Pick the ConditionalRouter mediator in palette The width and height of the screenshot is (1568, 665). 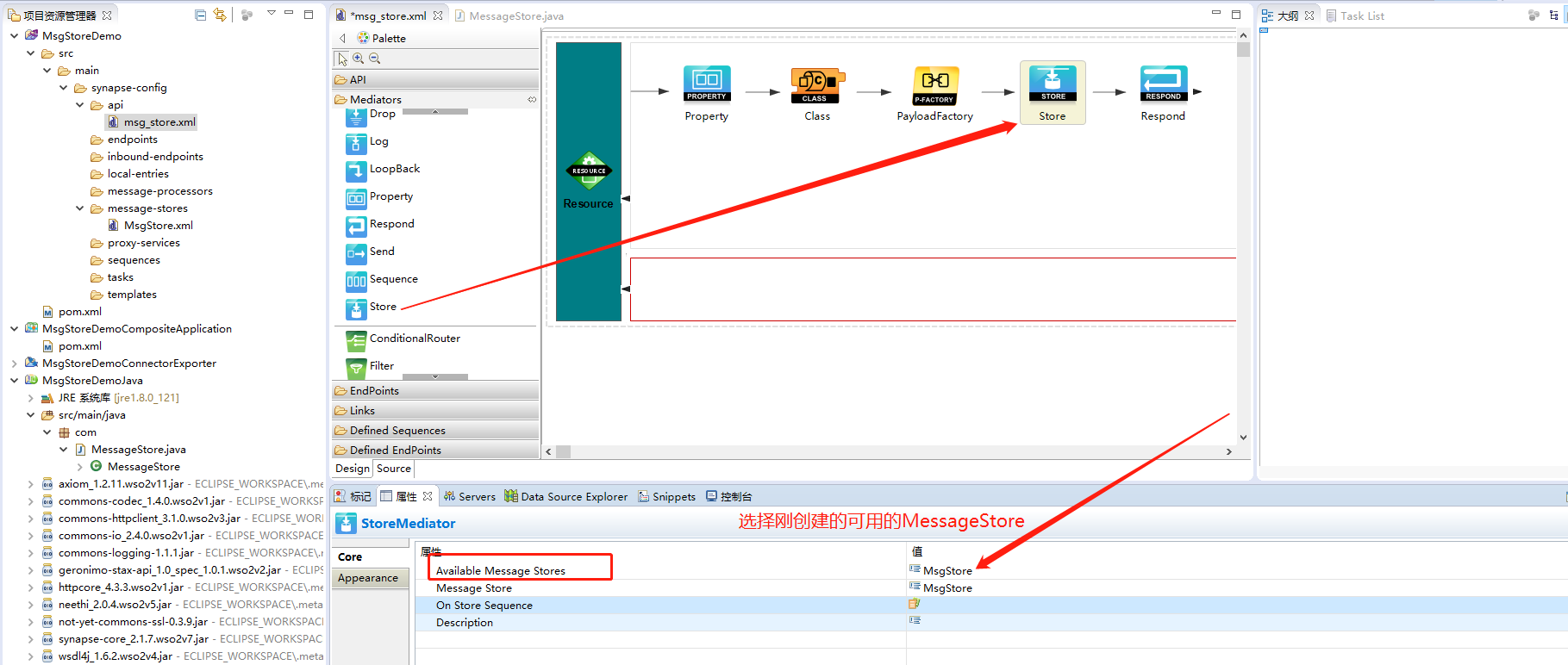[x=403, y=339]
